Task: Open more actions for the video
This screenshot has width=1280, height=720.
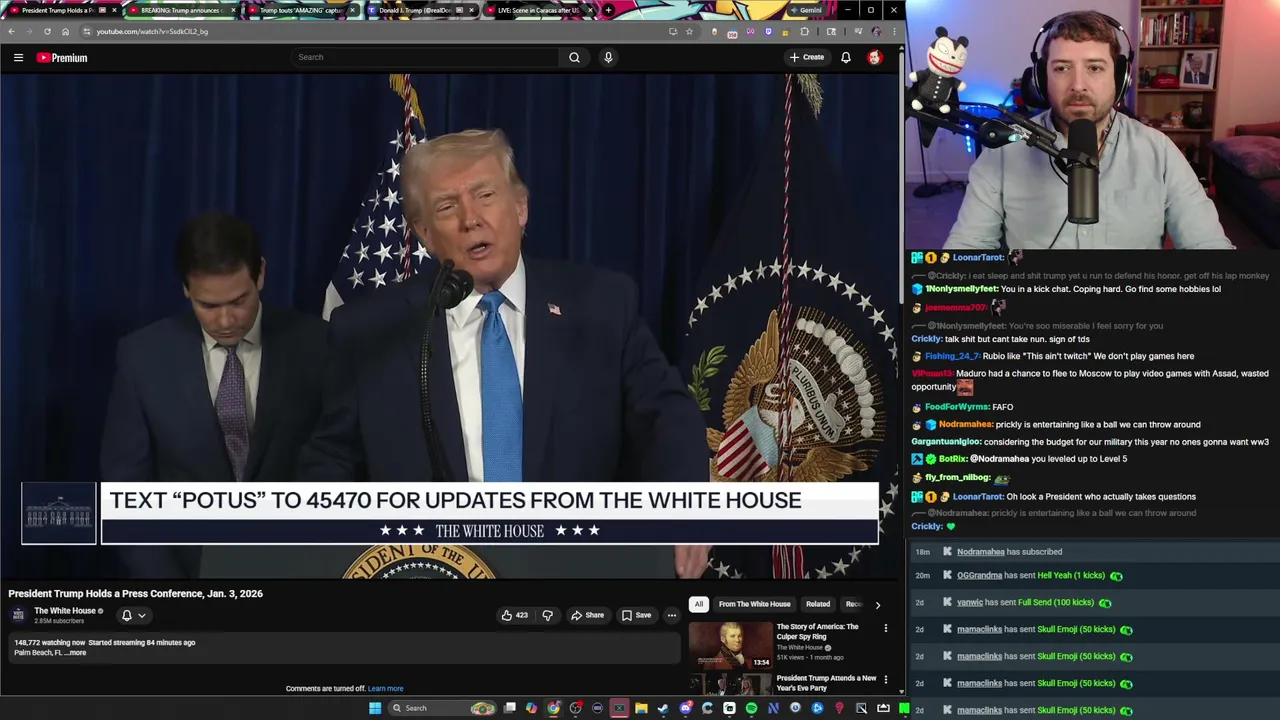Action: click(672, 615)
